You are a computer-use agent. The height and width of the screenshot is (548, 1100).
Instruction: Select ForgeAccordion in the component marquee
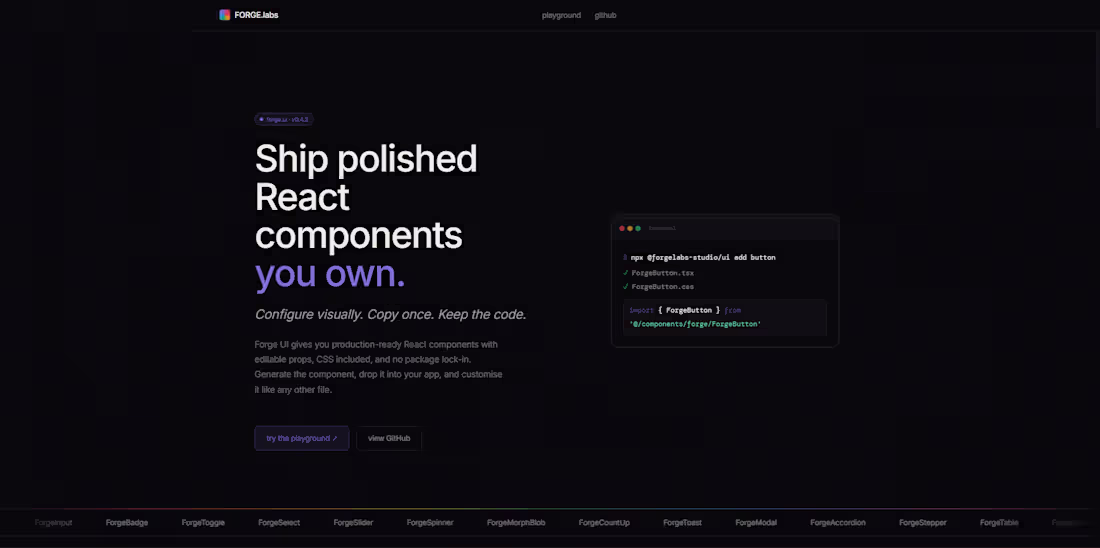(838, 523)
